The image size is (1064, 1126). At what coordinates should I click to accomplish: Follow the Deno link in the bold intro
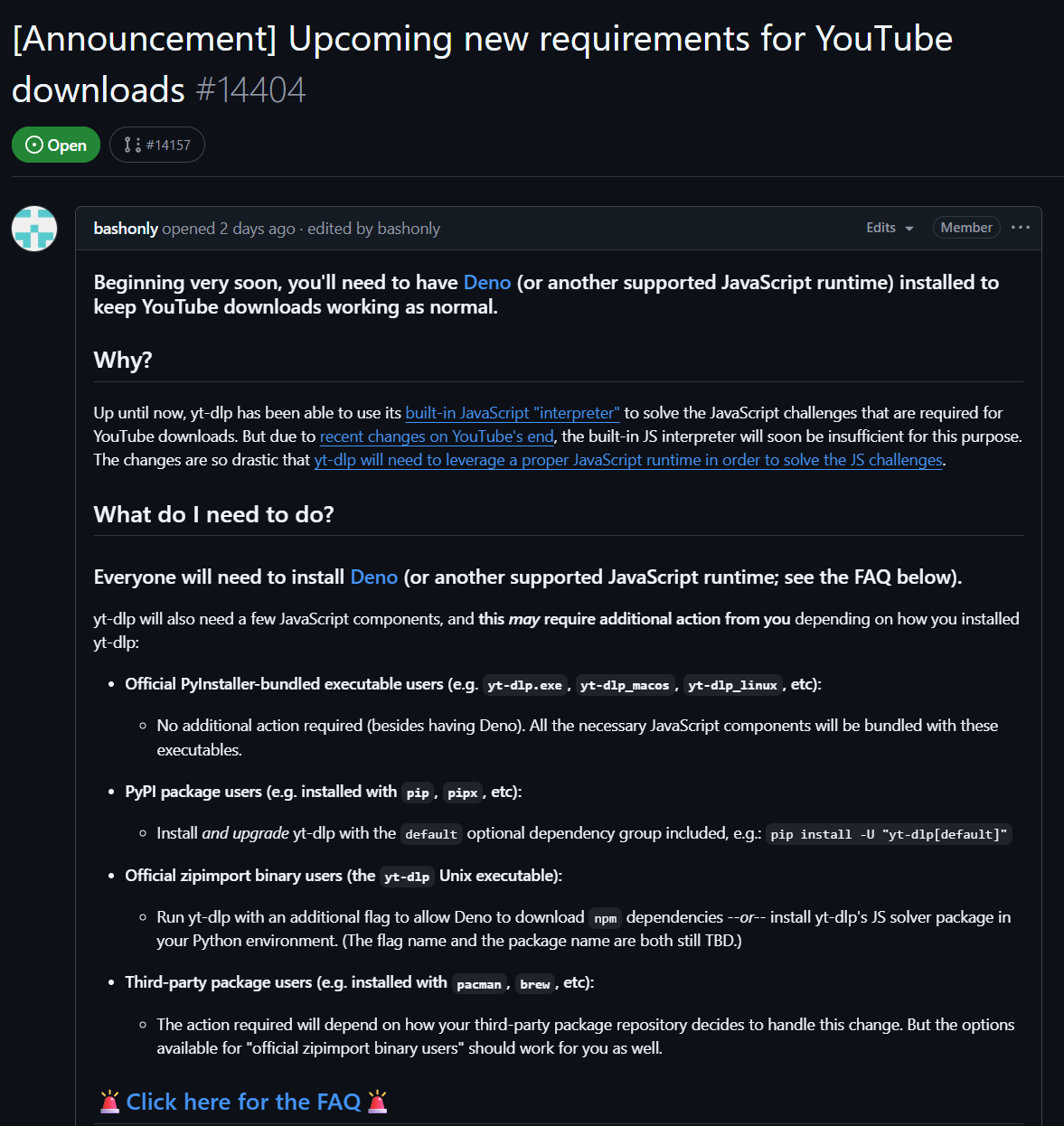pos(487,283)
